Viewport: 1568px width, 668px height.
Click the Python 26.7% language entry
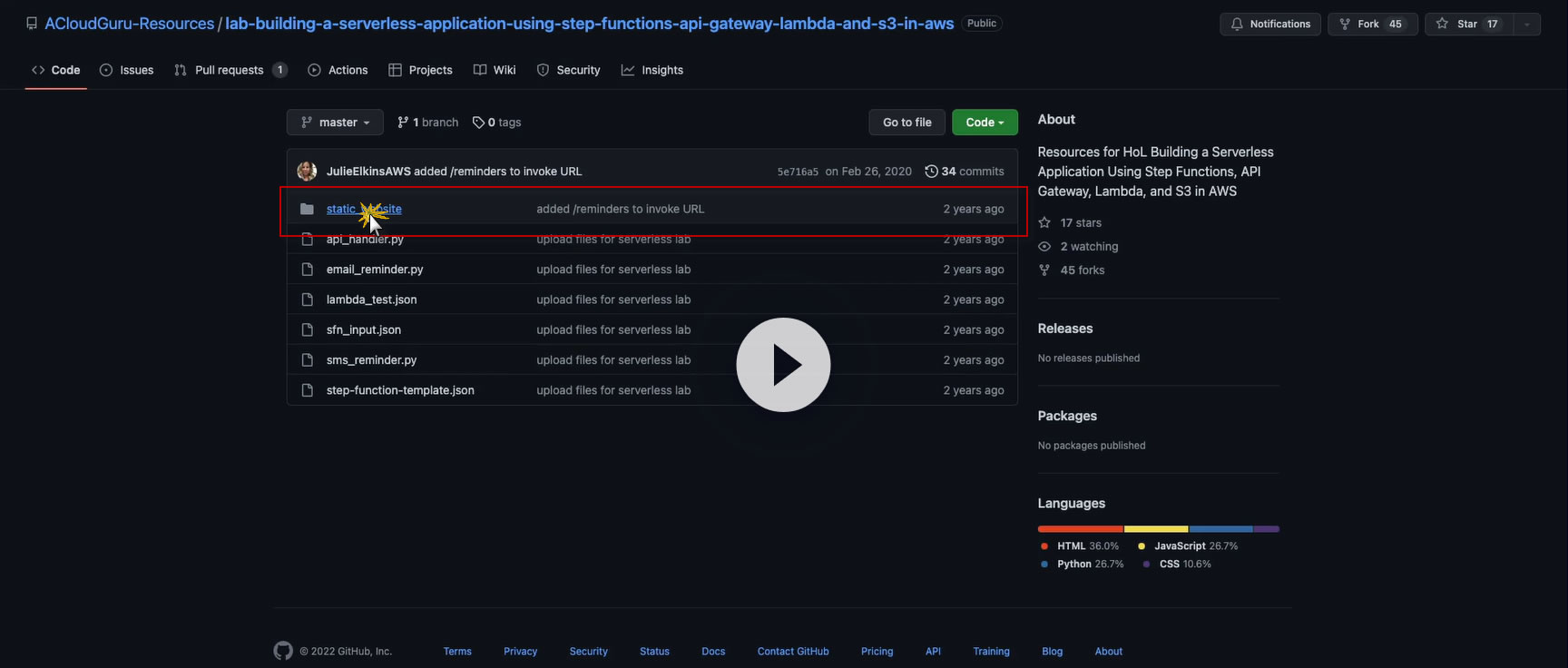click(x=1082, y=565)
